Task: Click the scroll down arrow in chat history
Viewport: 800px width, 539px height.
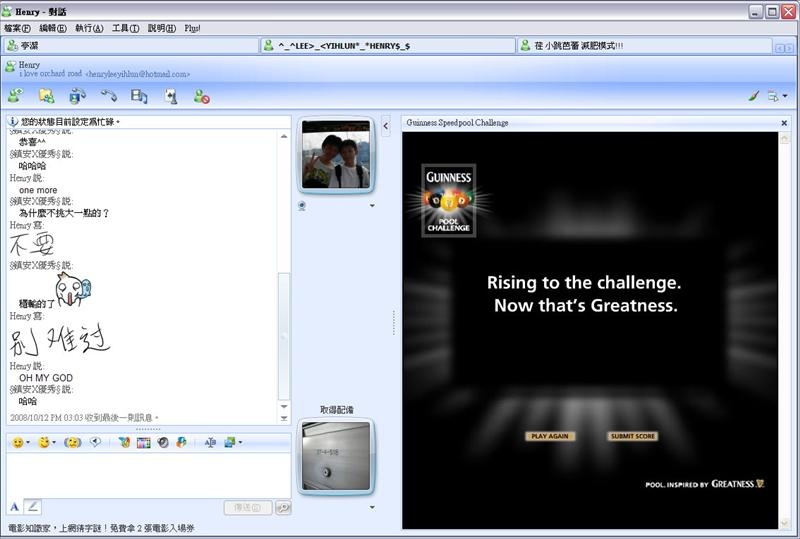Action: [x=284, y=407]
